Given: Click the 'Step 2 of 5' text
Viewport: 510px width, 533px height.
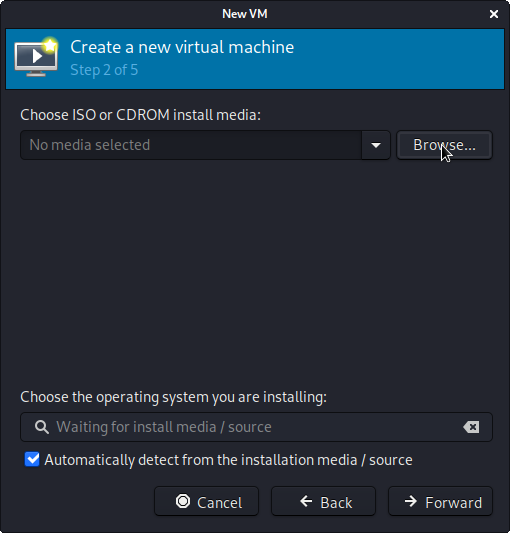Looking at the screenshot, I should click(104, 70).
